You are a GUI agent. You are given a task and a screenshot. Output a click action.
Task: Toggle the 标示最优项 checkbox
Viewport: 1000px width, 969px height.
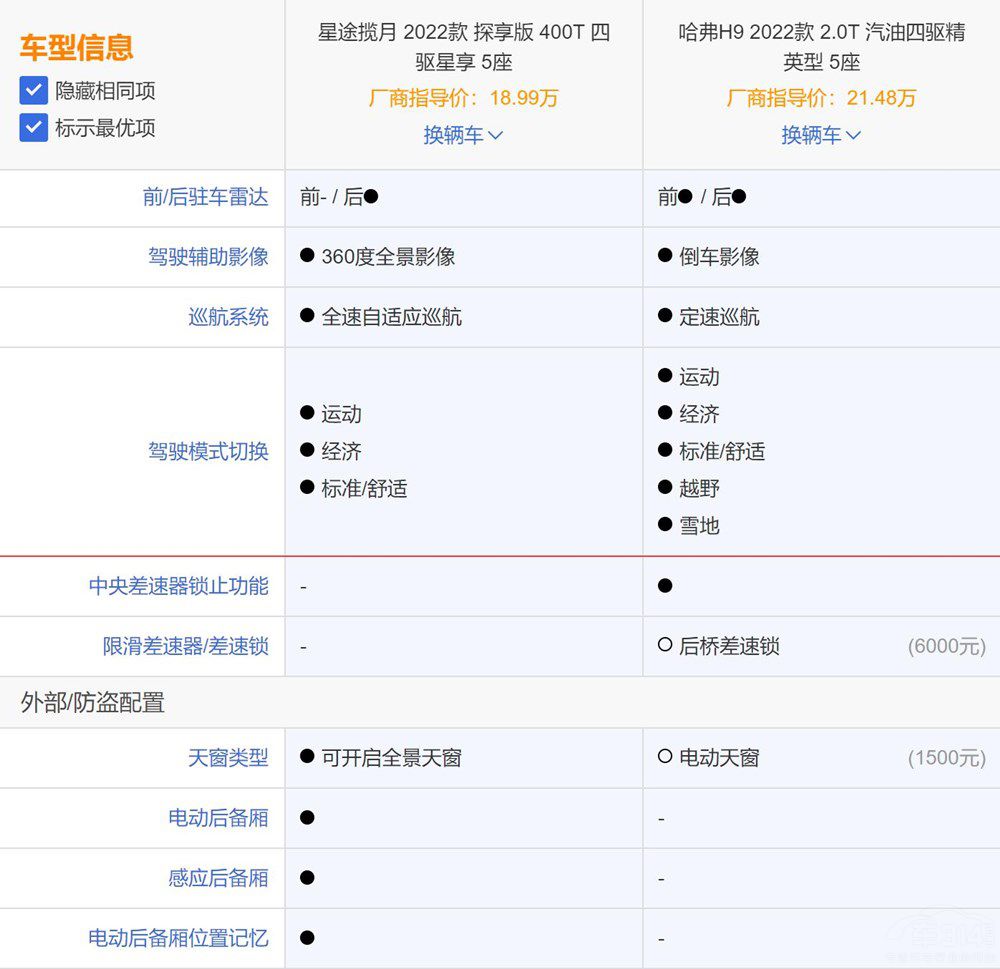coord(34,128)
